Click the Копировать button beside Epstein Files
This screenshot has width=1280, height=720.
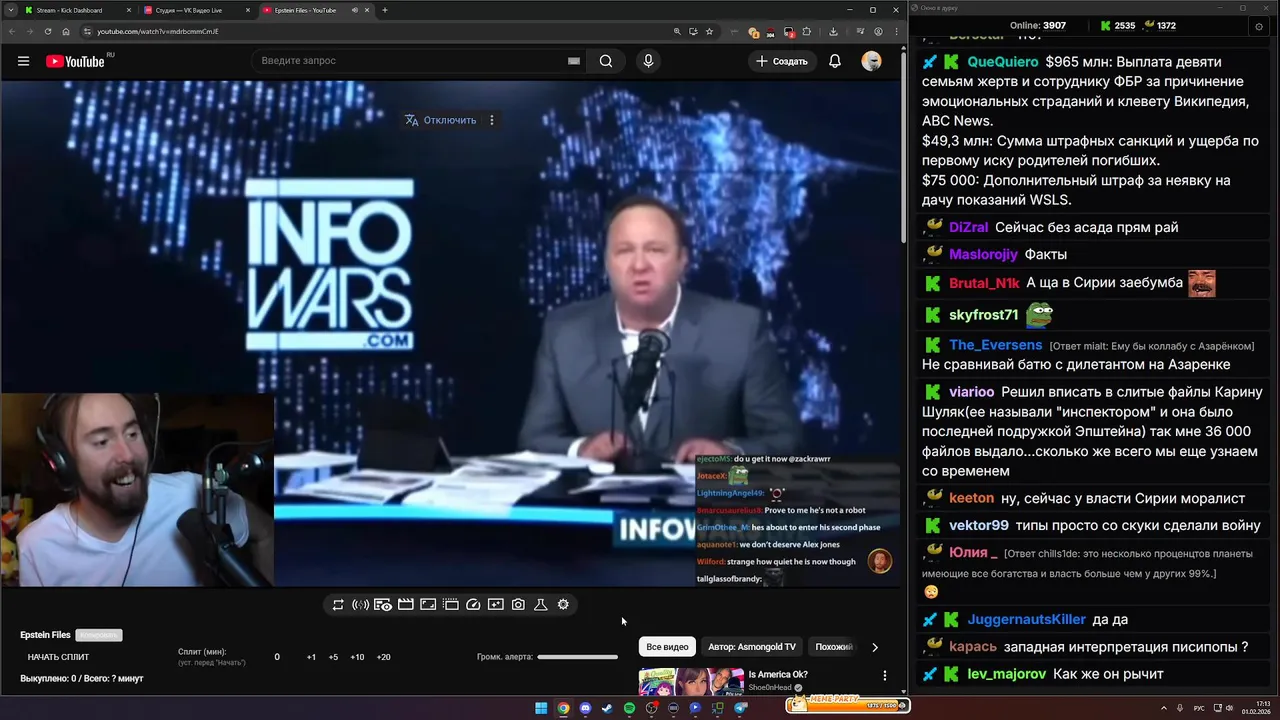(x=99, y=635)
